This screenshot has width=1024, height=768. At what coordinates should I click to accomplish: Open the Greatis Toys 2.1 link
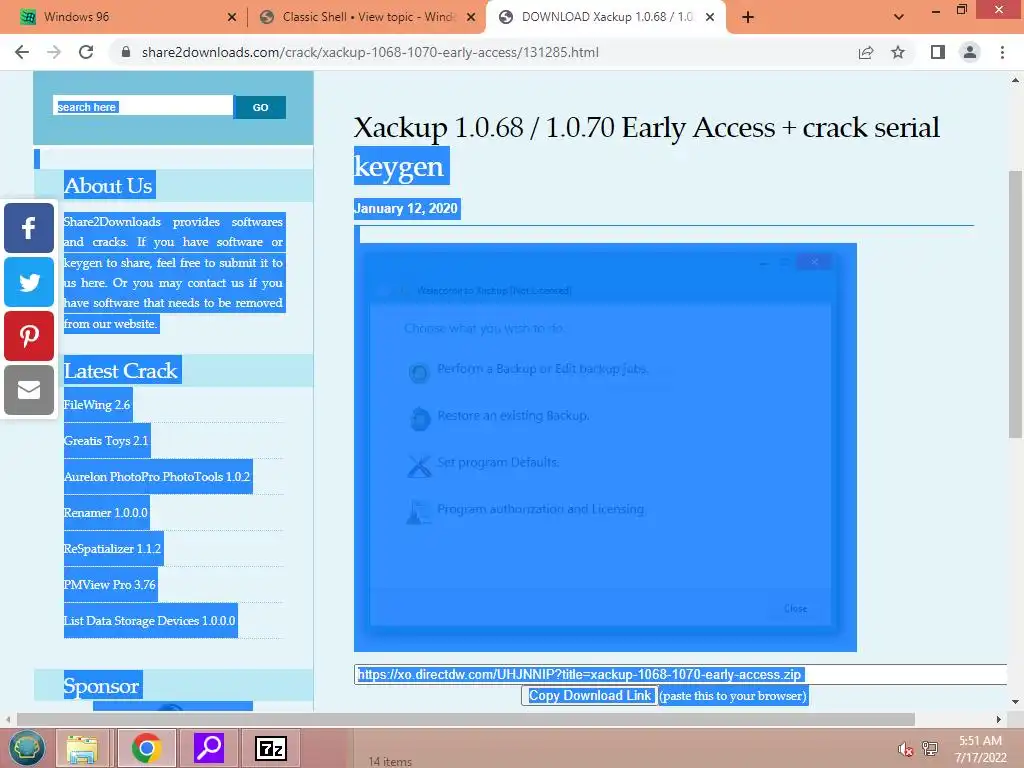[x=106, y=441]
